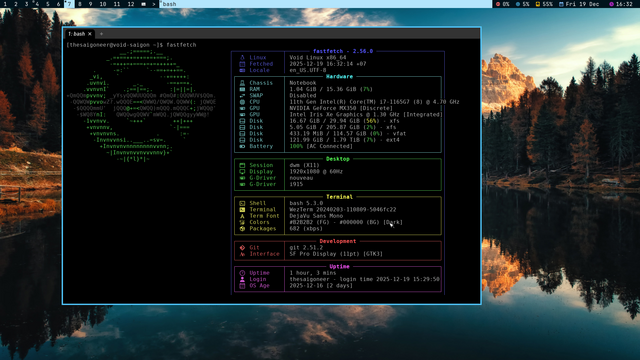
Task: Click the 100% AC Connected battery value
Action: tap(321, 146)
